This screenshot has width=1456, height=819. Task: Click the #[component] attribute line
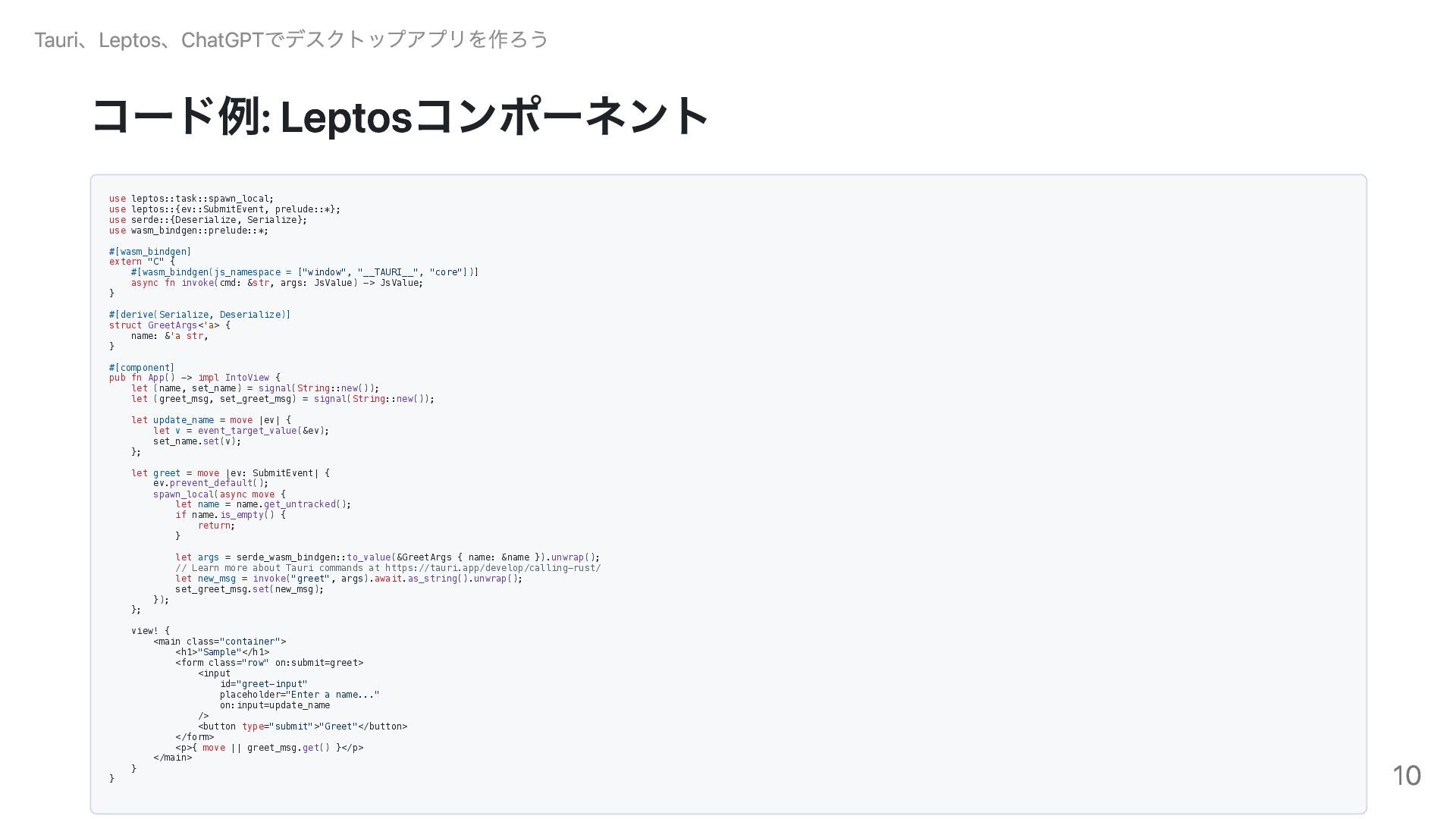coord(142,368)
